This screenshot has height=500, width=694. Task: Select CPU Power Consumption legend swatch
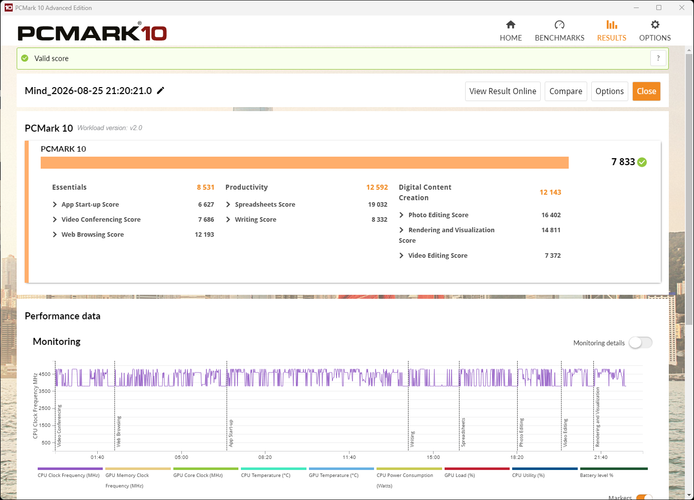[x=409, y=468]
